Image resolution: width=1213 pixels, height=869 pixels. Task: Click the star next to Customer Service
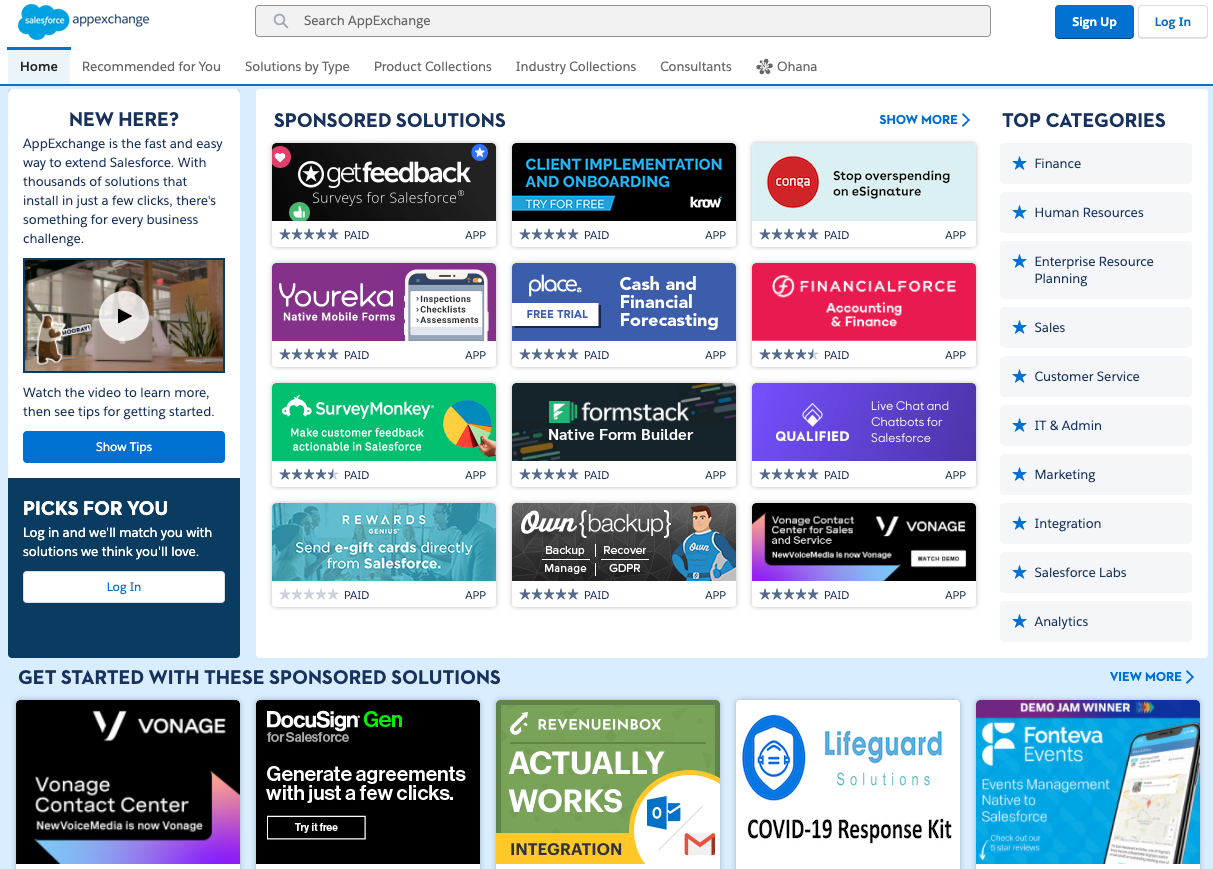click(x=1019, y=376)
